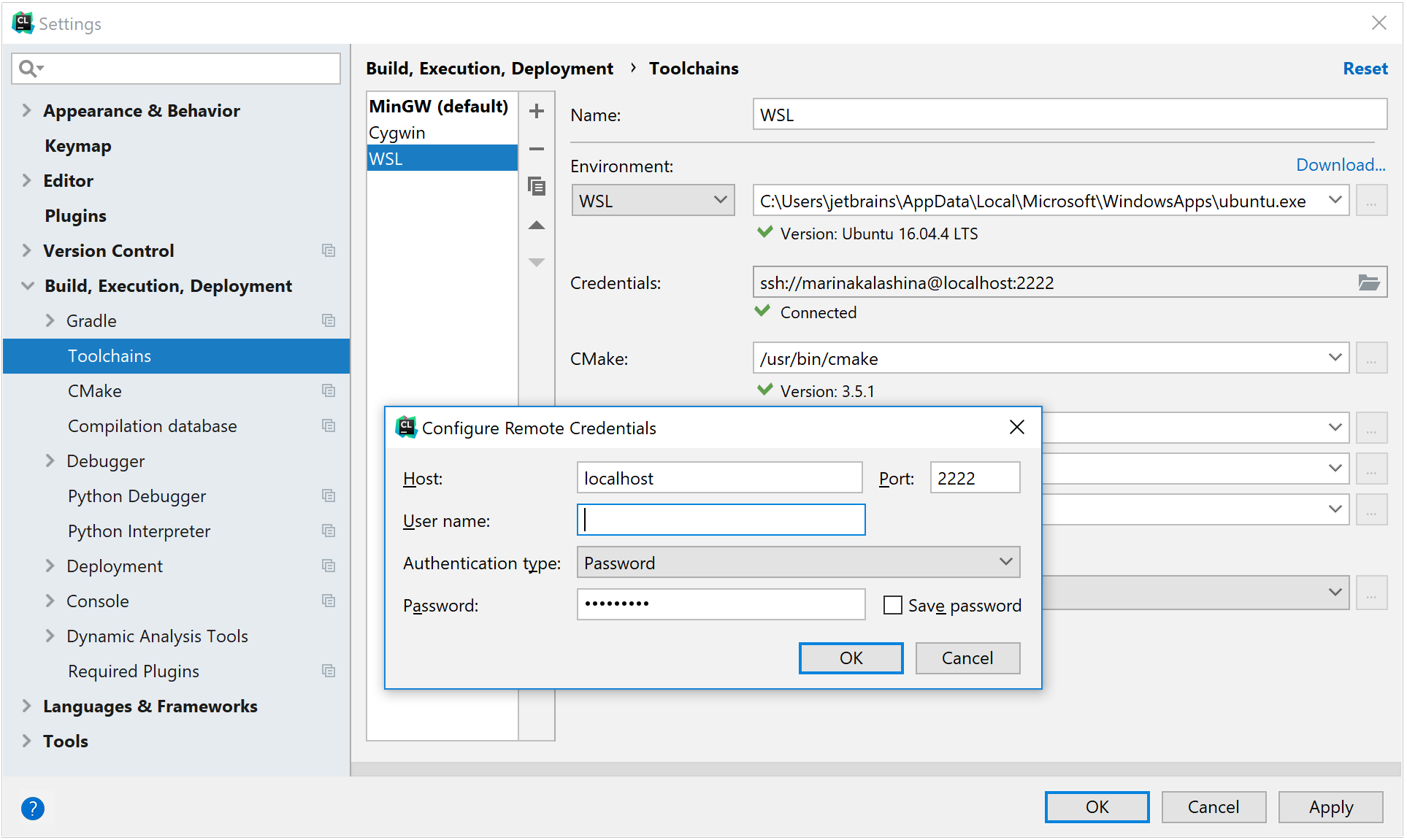
Task: Click the copy toolchain icon
Action: [x=537, y=187]
